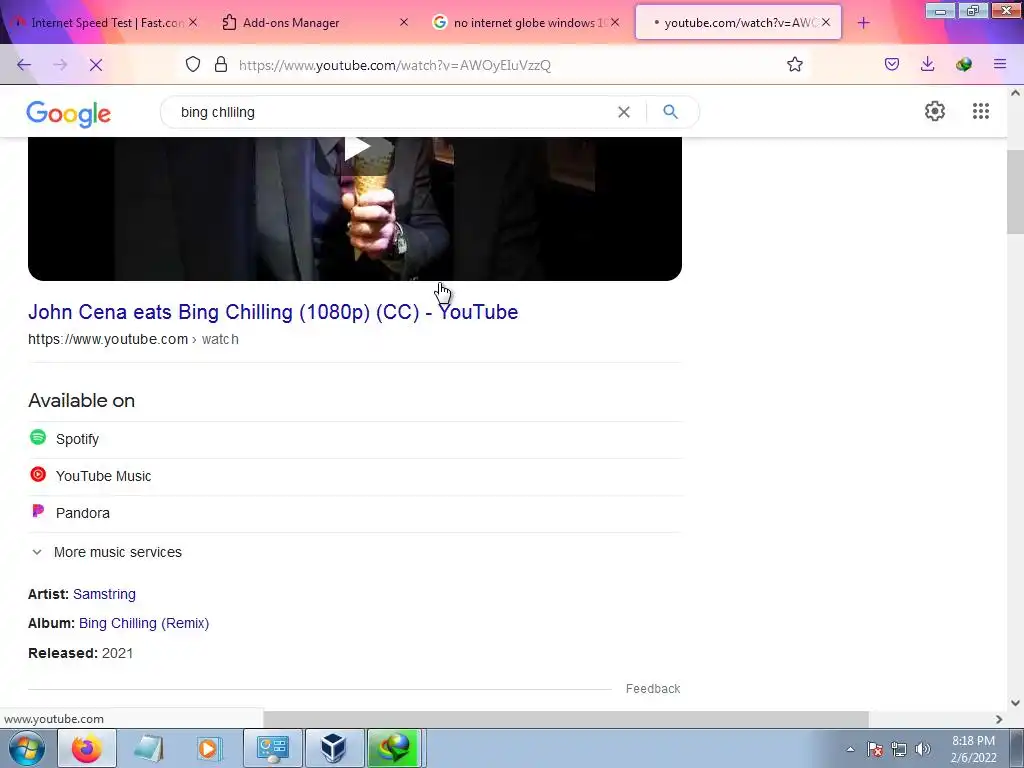1024x768 pixels.
Task: Click the vertical scrollbar down arrow
Action: (1015, 703)
